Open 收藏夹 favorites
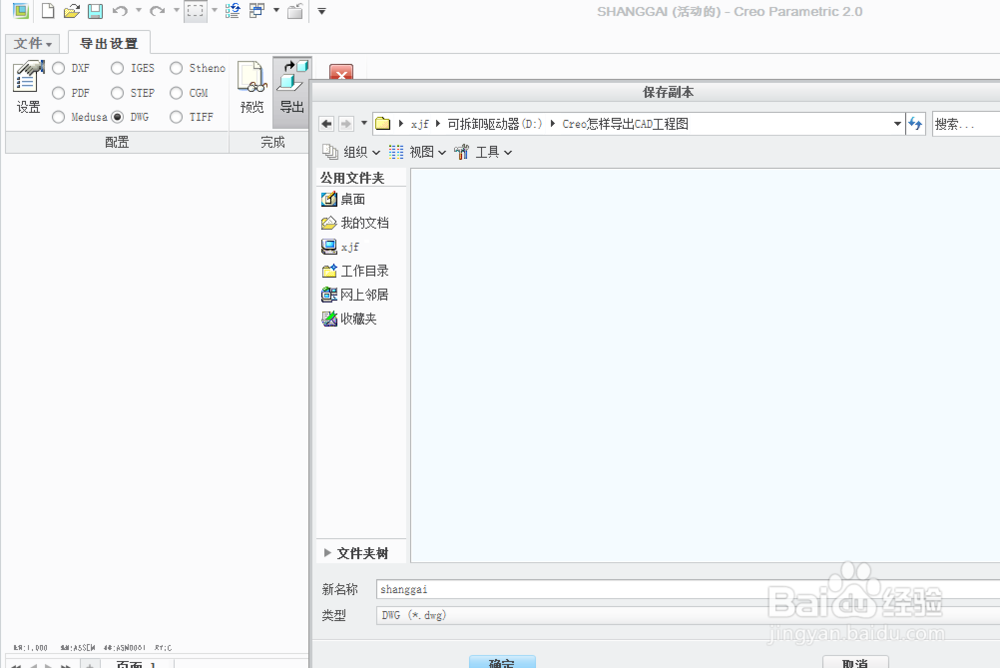Screen dimensions: 1000x668 click(349, 318)
